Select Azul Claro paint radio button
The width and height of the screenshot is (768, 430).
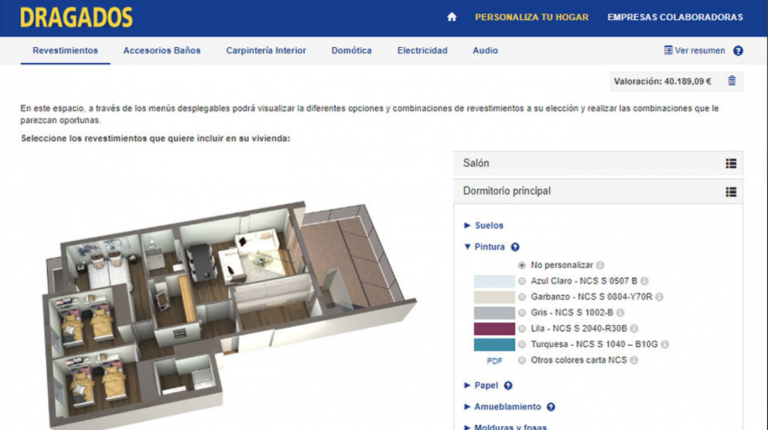pyautogui.click(x=522, y=281)
